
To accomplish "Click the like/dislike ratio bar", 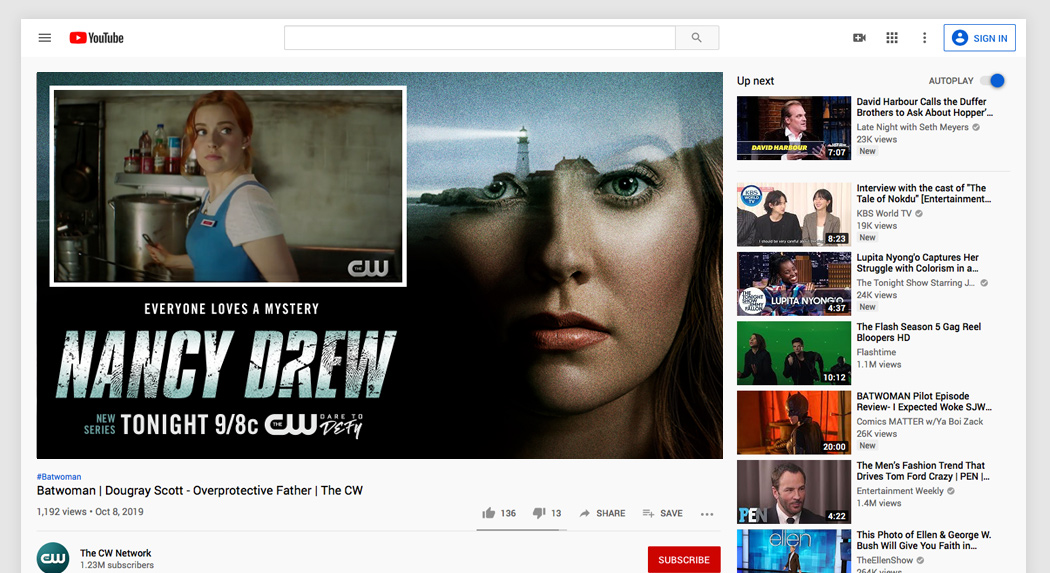I will (x=522, y=529).
